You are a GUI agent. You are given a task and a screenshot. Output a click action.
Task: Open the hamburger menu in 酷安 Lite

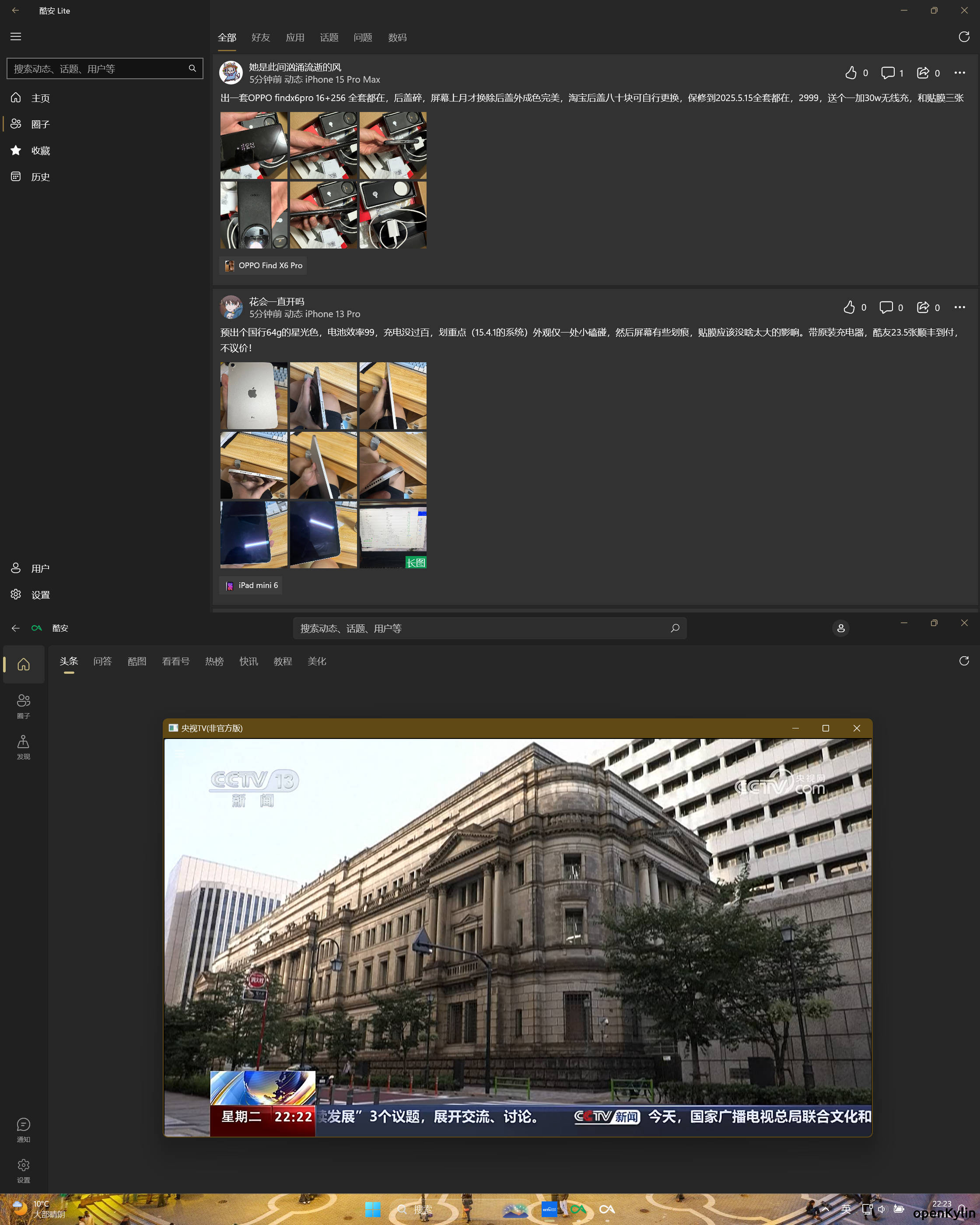[16, 36]
